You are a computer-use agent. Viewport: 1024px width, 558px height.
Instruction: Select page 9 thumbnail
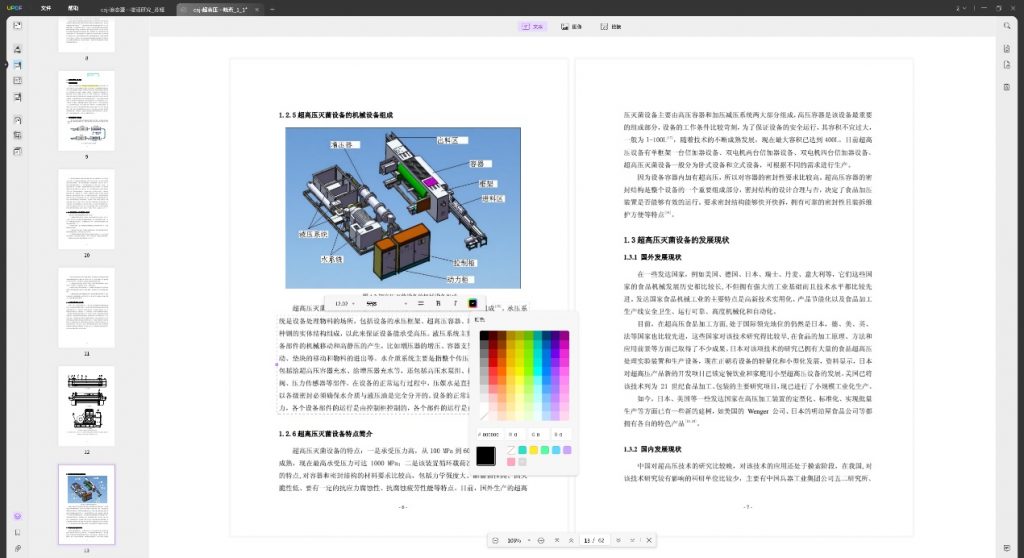(86, 111)
